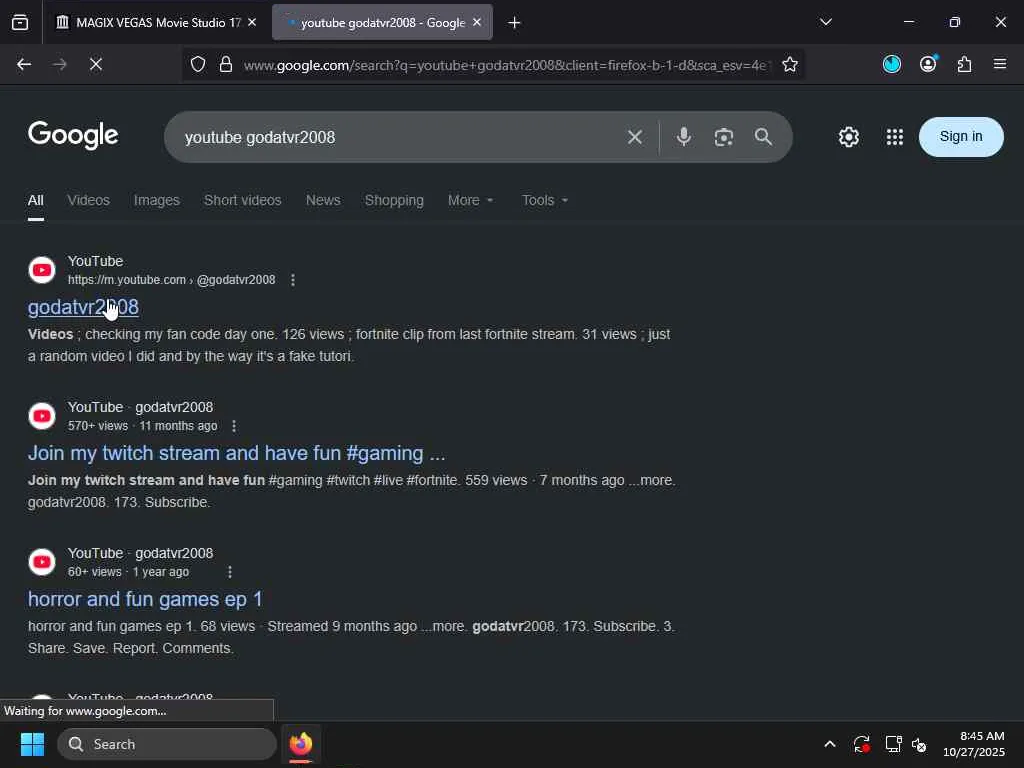Open the display network tray icon
Image resolution: width=1024 pixels, height=768 pixels.
[x=893, y=744]
